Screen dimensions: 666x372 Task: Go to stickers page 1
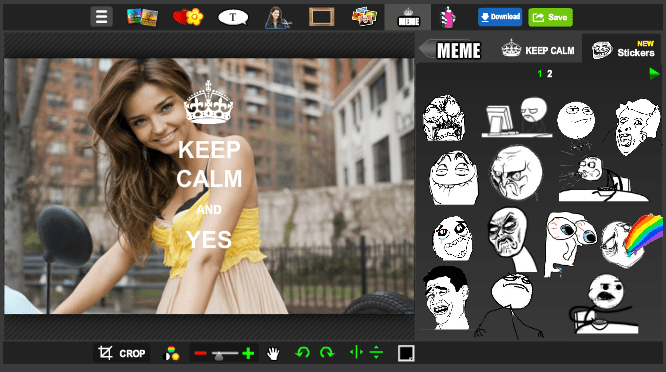click(539, 74)
